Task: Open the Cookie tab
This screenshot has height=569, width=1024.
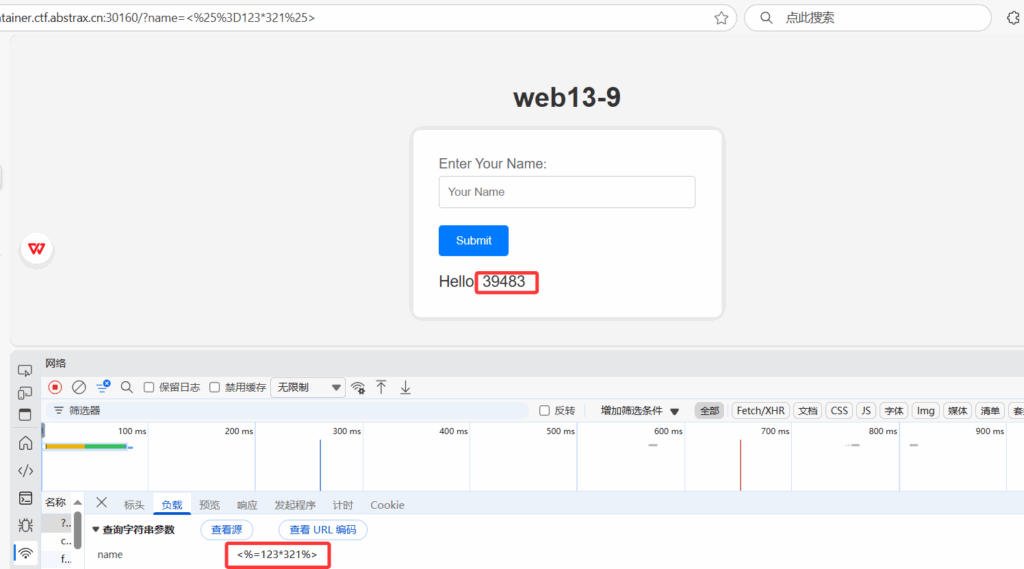Action: tap(387, 505)
